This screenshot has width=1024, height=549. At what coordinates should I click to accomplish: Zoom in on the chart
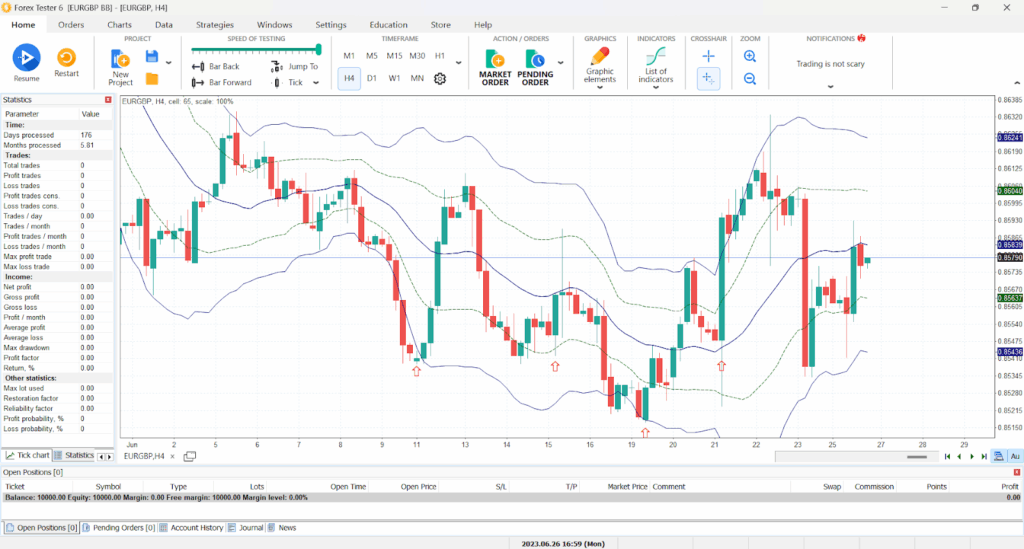(750, 57)
